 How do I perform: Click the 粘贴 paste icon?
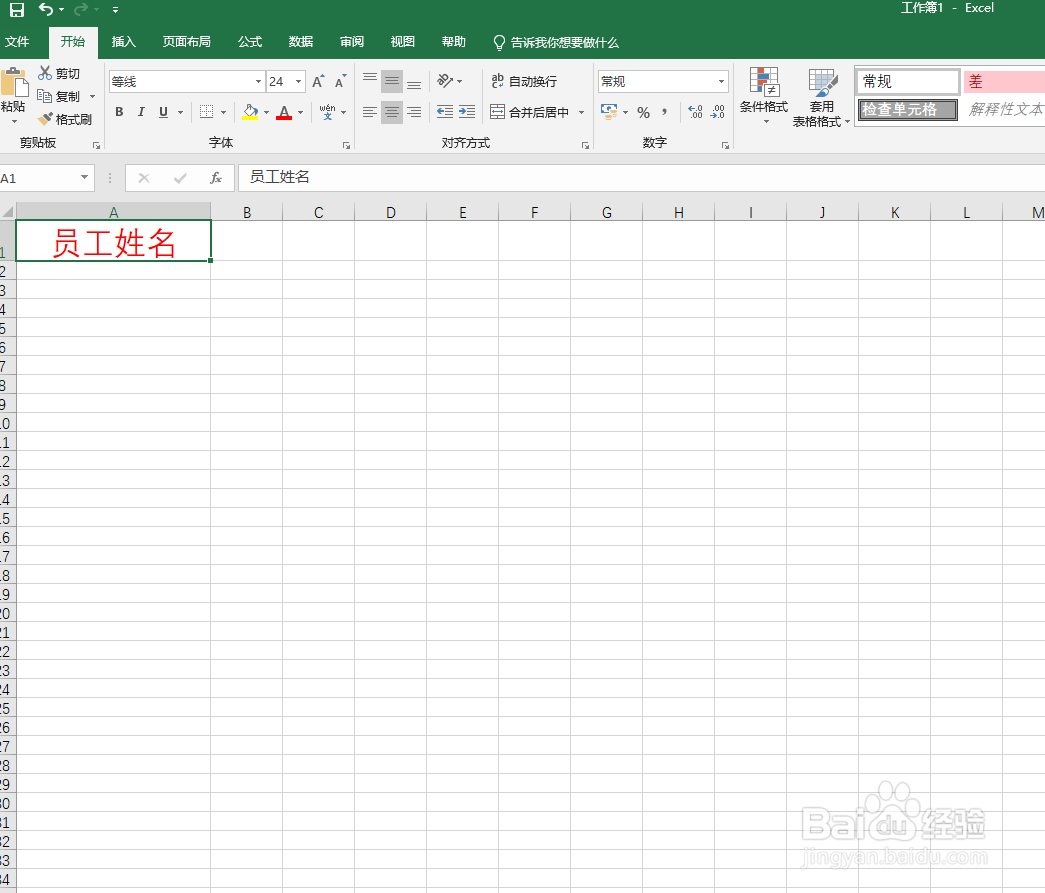coord(14,84)
